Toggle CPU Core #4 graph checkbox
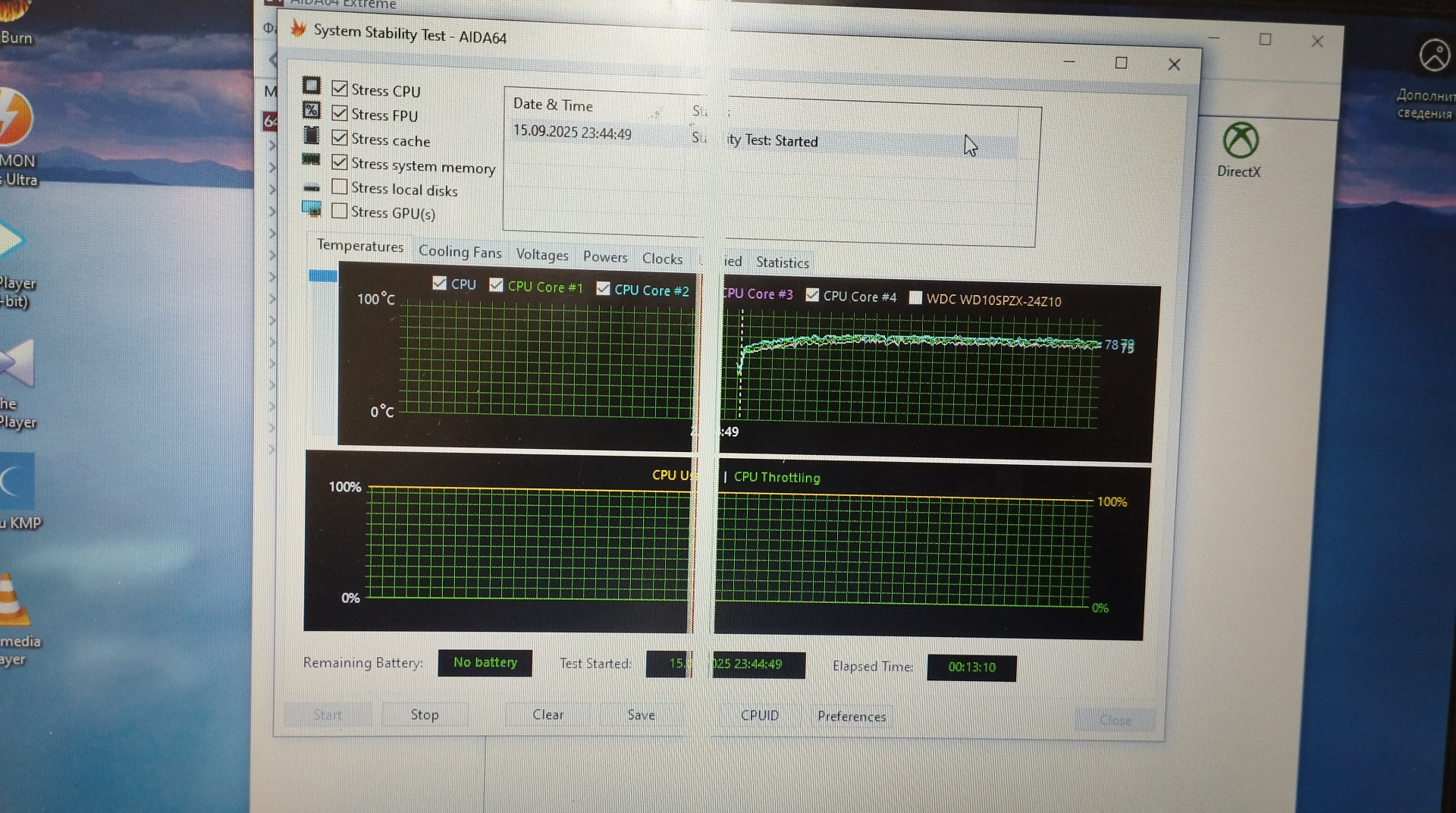This screenshot has height=813, width=1456. pyautogui.click(x=812, y=295)
